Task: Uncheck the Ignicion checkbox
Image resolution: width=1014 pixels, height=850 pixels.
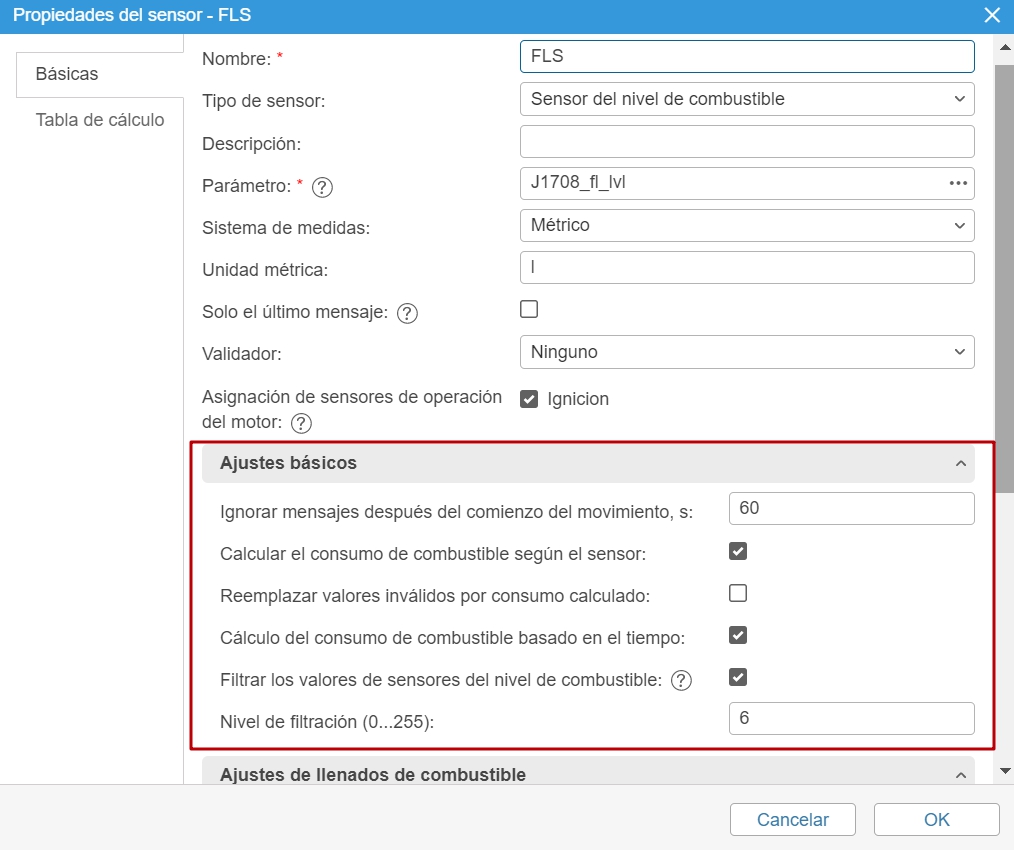Action: pyautogui.click(x=529, y=398)
